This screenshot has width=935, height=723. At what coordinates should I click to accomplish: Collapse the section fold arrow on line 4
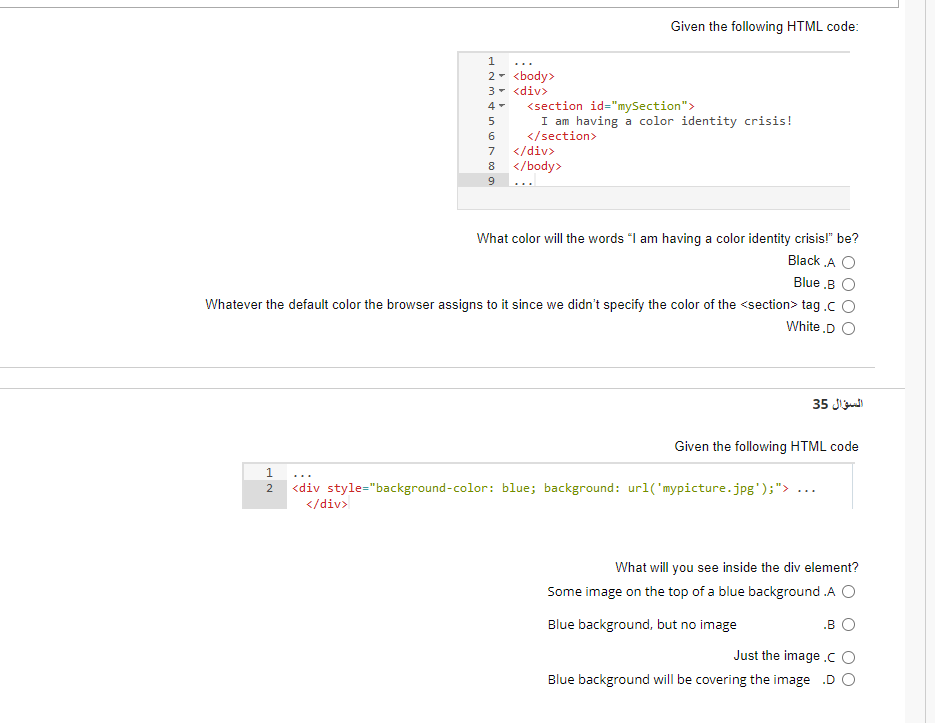pos(501,106)
